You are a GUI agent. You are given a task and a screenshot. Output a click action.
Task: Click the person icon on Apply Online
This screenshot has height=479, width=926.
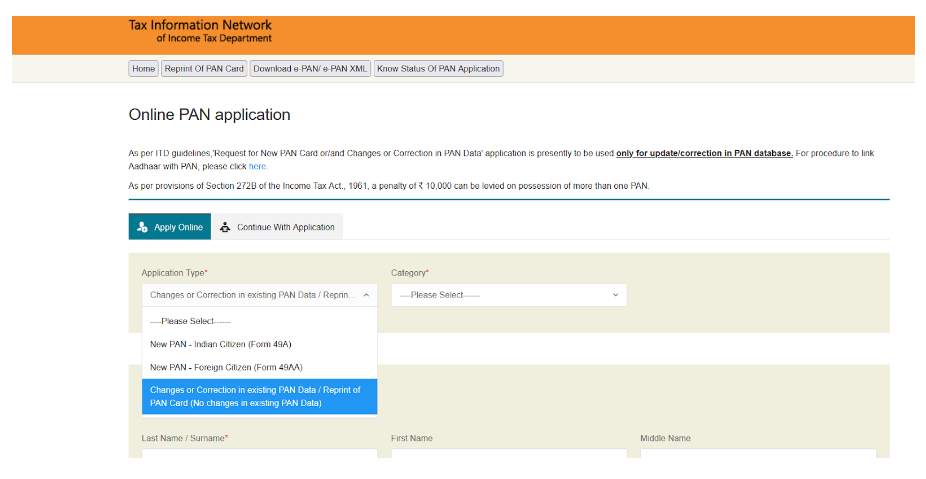pyautogui.click(x=143, y=227)
